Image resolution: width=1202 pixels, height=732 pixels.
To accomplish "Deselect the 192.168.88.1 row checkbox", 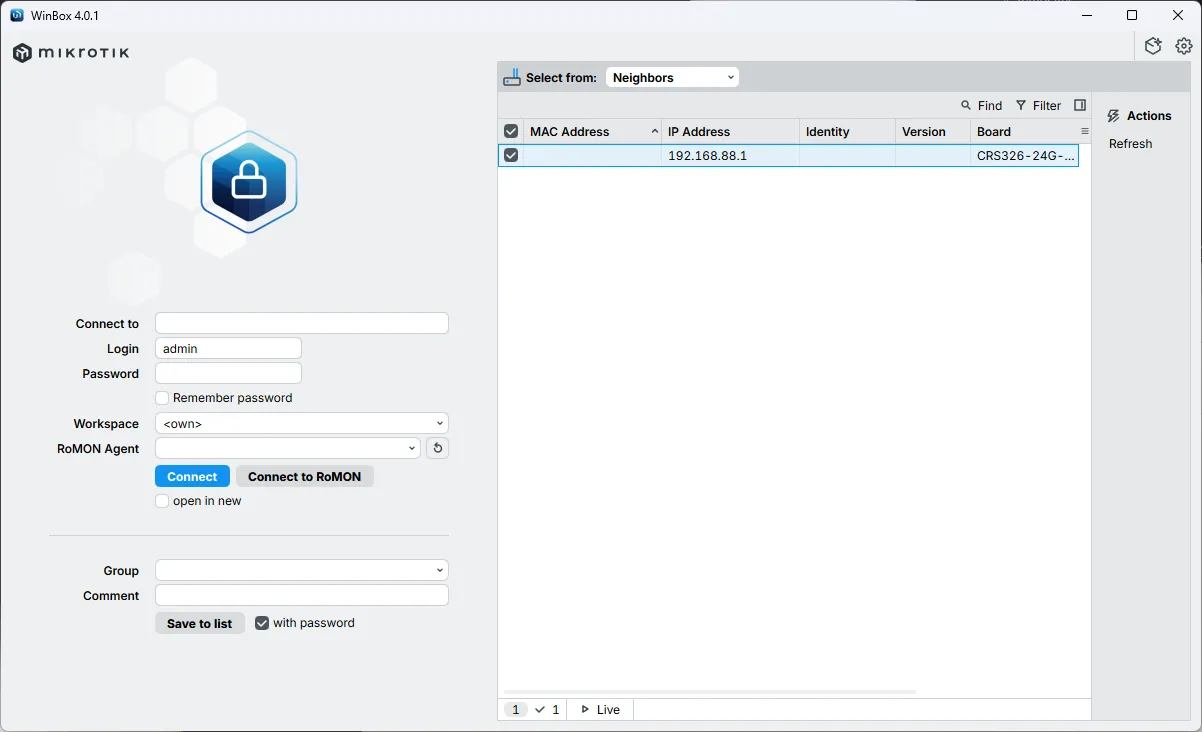I will pos(511,156).
